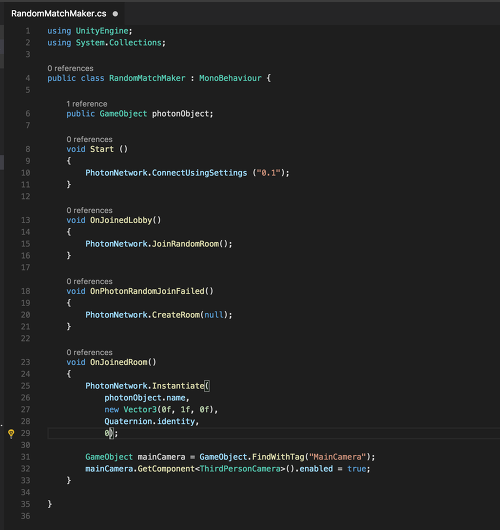
Task: Click Quaternion.identity argument
Action: pos(150,421)
